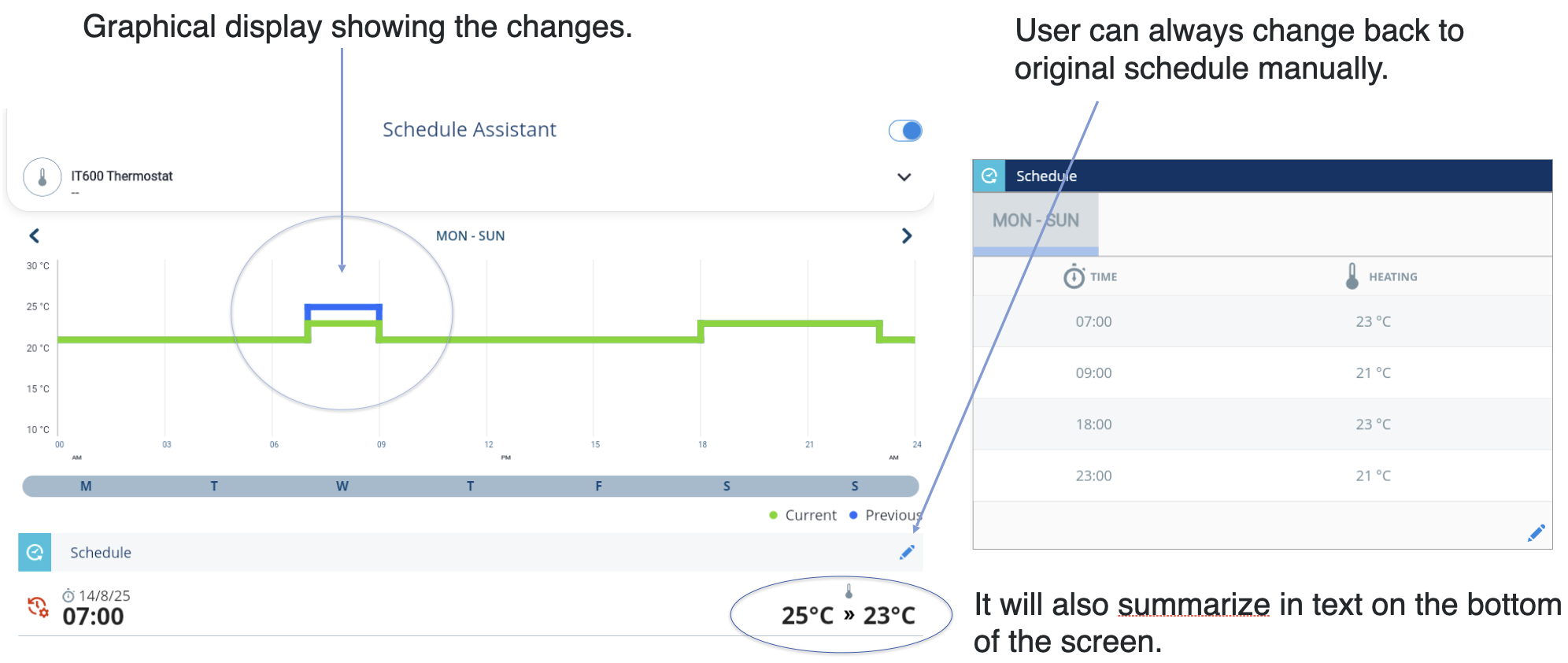Click the TIME stopwatch column icon
Screen dimensions: 1568x663
(x=1074, y=276)
